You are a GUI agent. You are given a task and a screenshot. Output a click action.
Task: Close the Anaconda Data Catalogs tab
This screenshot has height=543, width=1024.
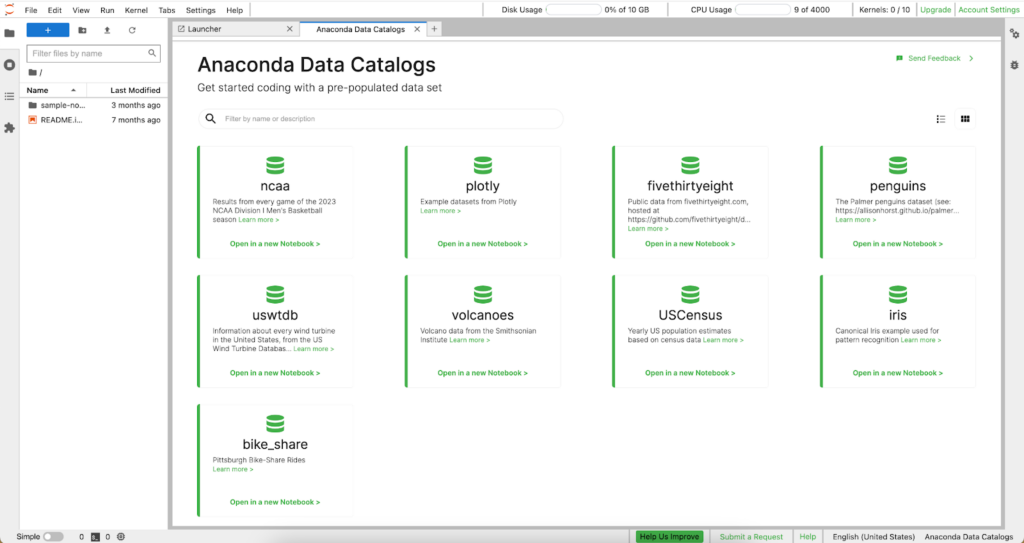(417, 29)
